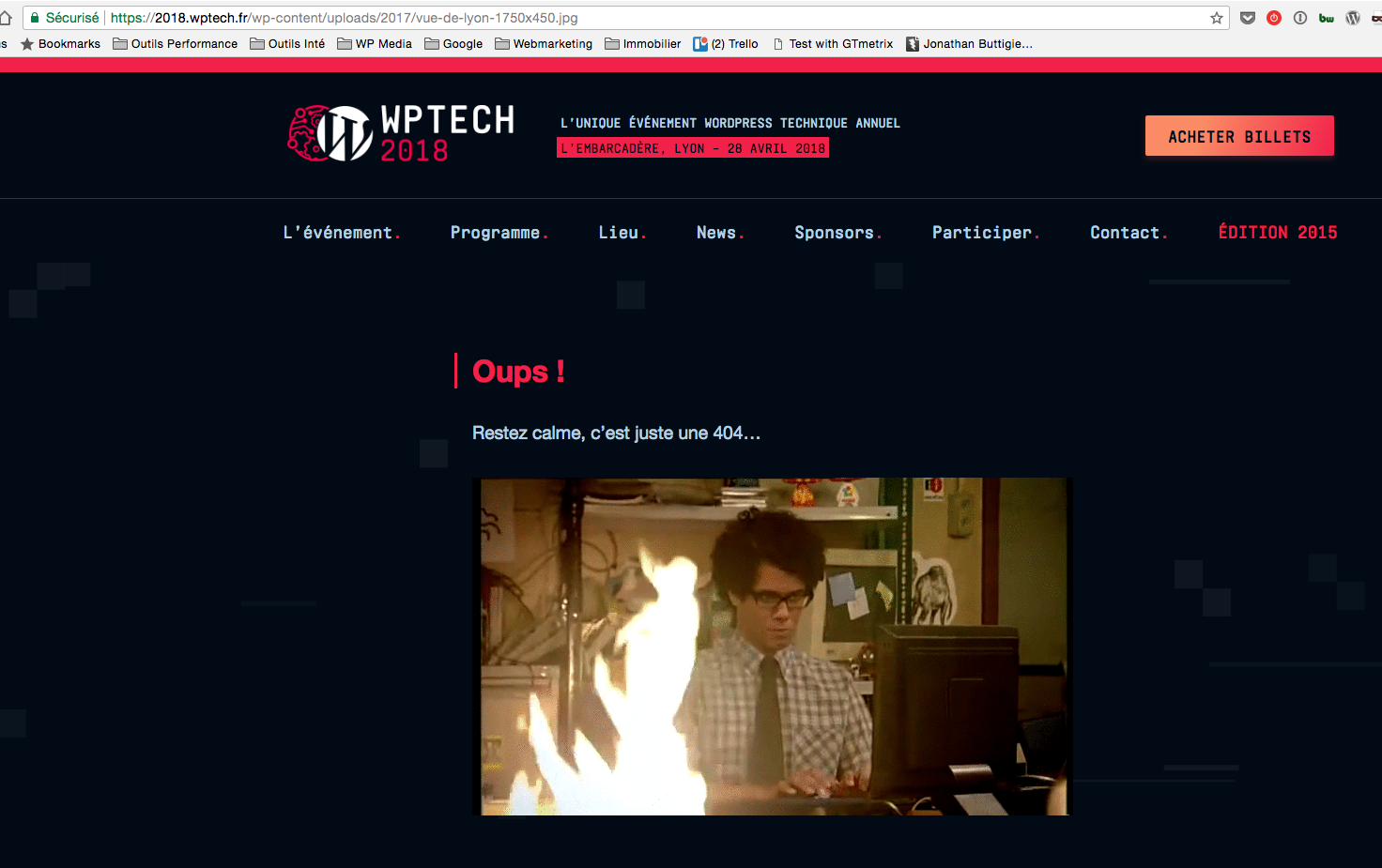Viewport: 1382px width, 868px height.
Task: Open the red Toggl timer extension
Action: (x=1274, y=18)
